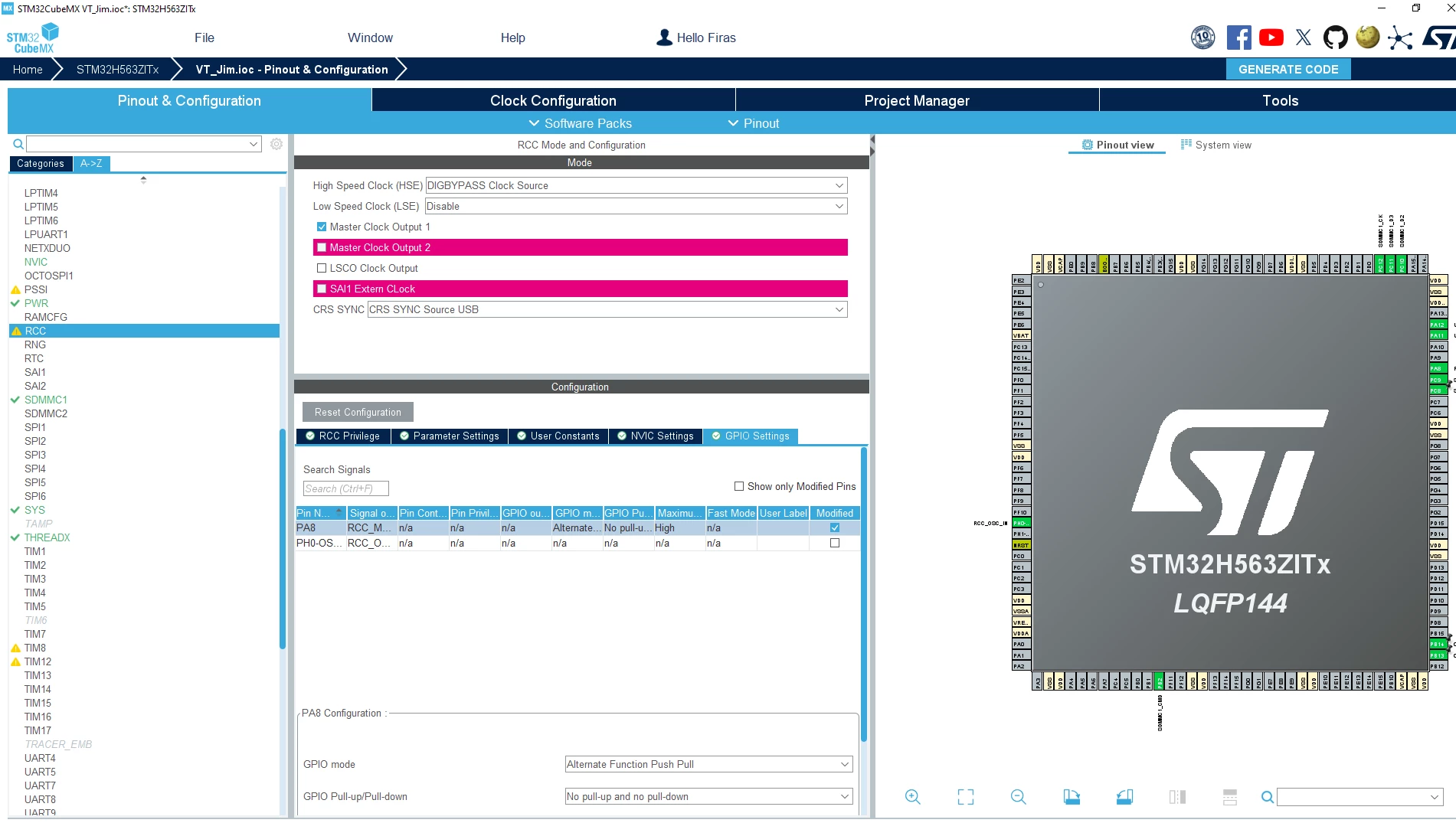Click the rotate pinout clockwise icon
1456x823 pixels.
pyautogui.click(x=1071, y=797)
